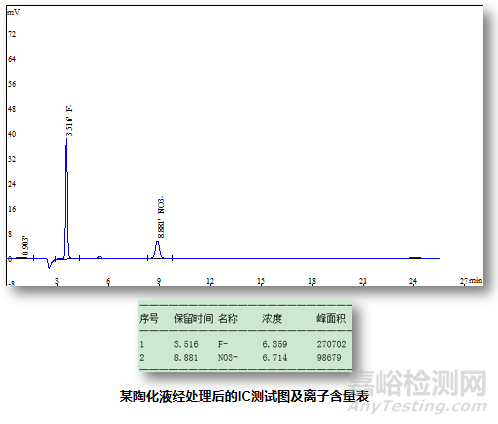Click the NO3- peak label at 8.881
Image resolution: width=498 pixels, height=424 pixels.
(x=161, y=217)
